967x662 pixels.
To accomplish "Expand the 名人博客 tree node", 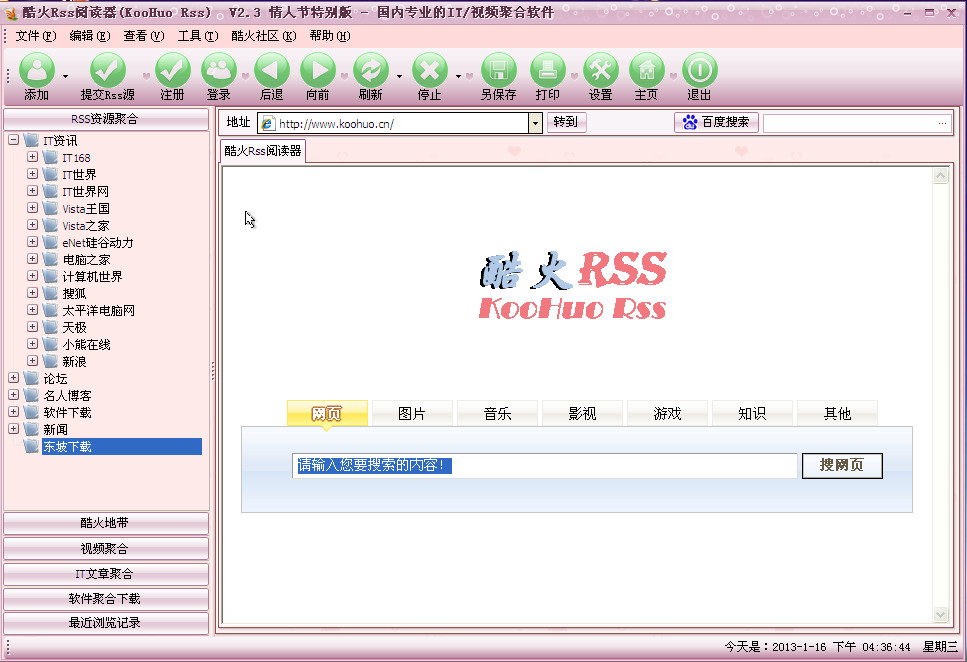I will pyautogui.click(x=14, y=395).
